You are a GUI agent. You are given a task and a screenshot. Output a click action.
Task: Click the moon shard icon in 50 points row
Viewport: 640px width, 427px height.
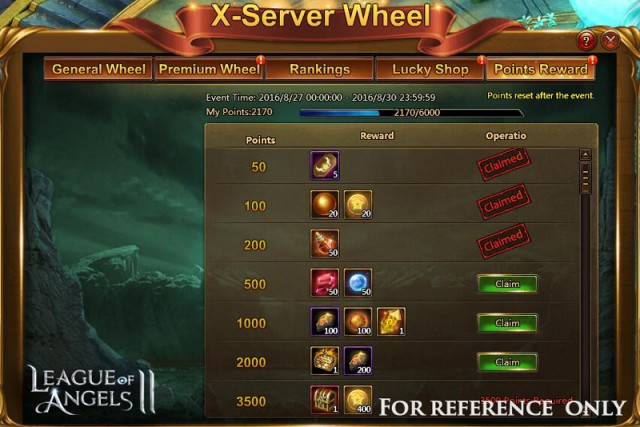point(324,166)
